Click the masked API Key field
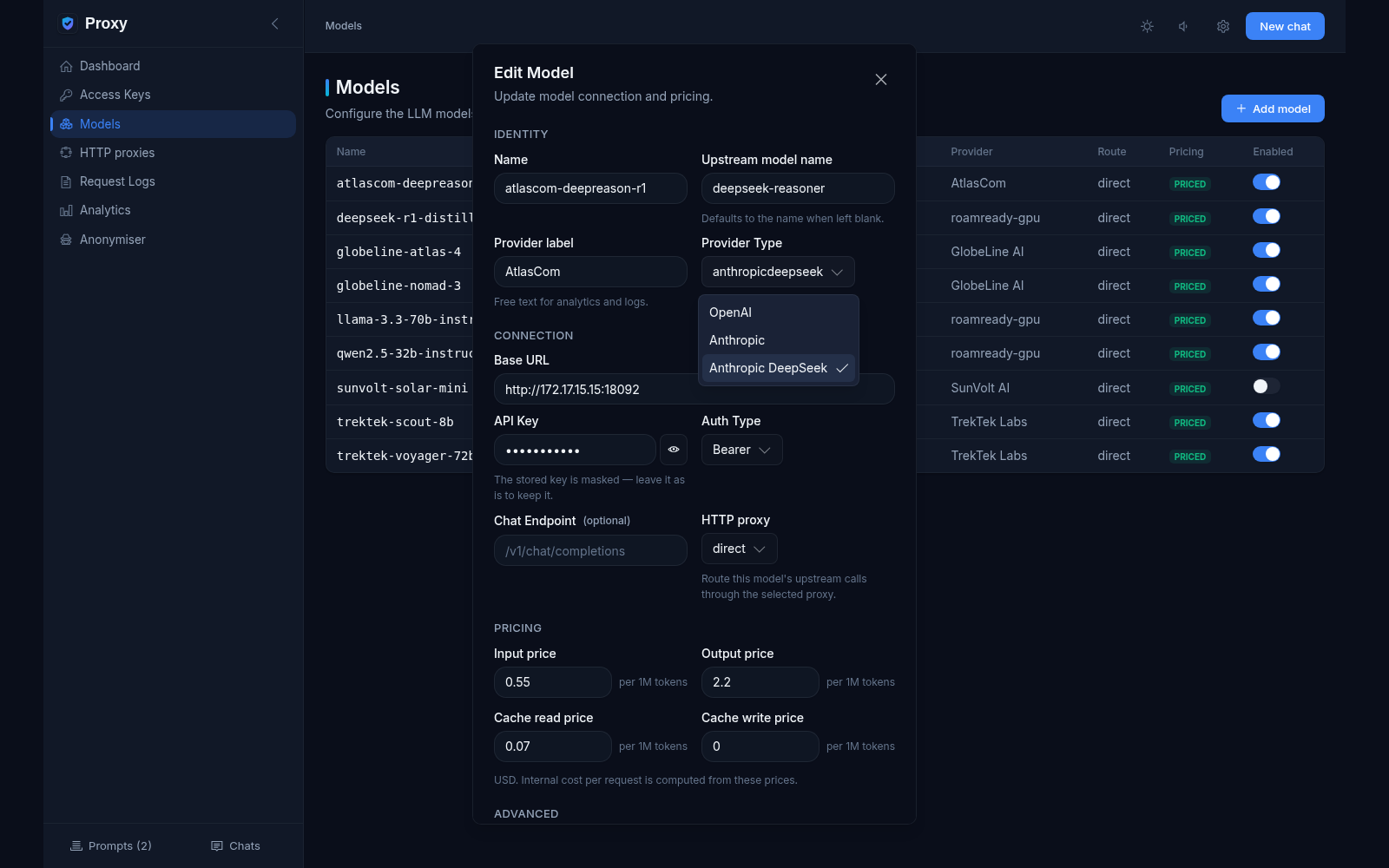The width and height of the screenshot is (1389, 868). pos(575,450)
